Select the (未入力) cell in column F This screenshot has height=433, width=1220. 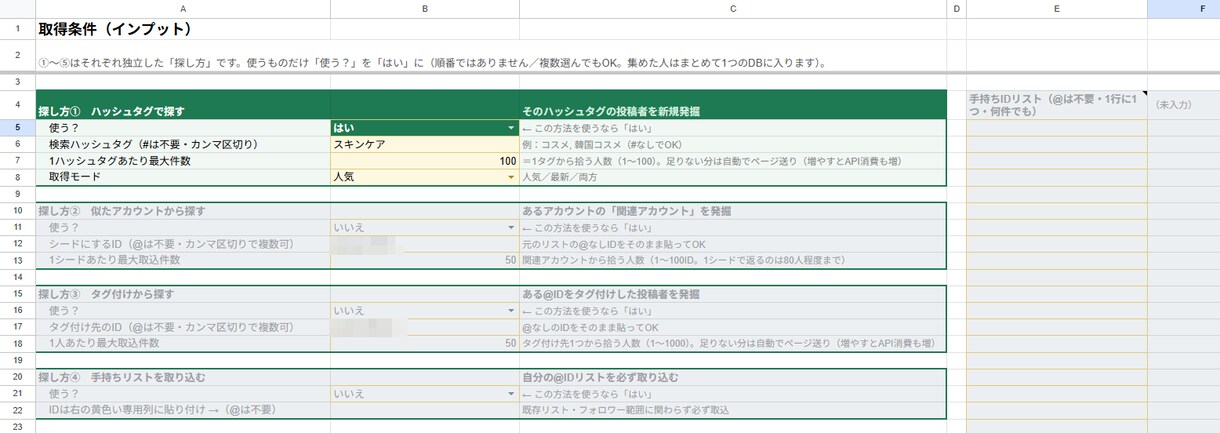click(1184, 104)
